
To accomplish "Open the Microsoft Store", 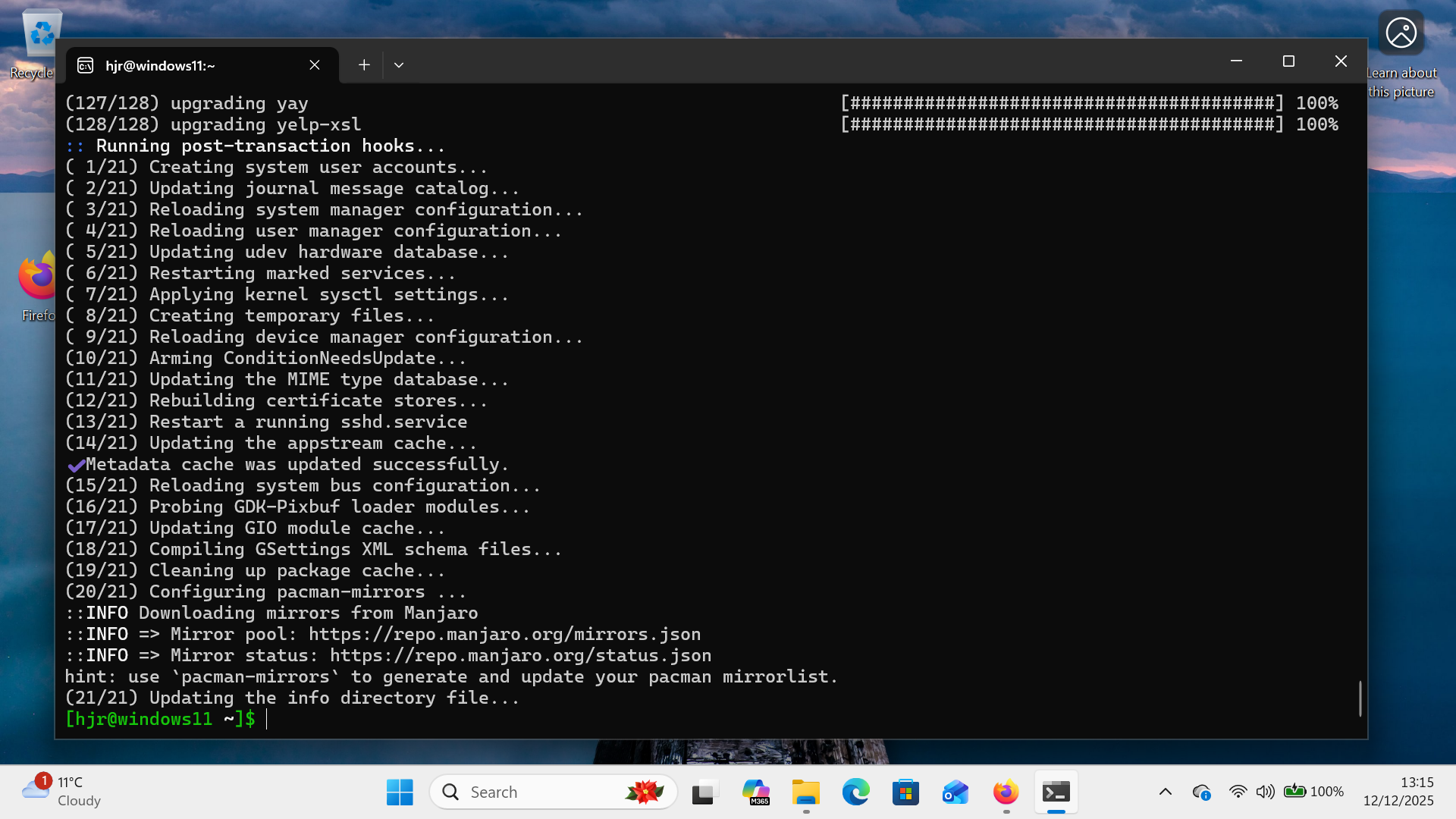I will point(905,792).
